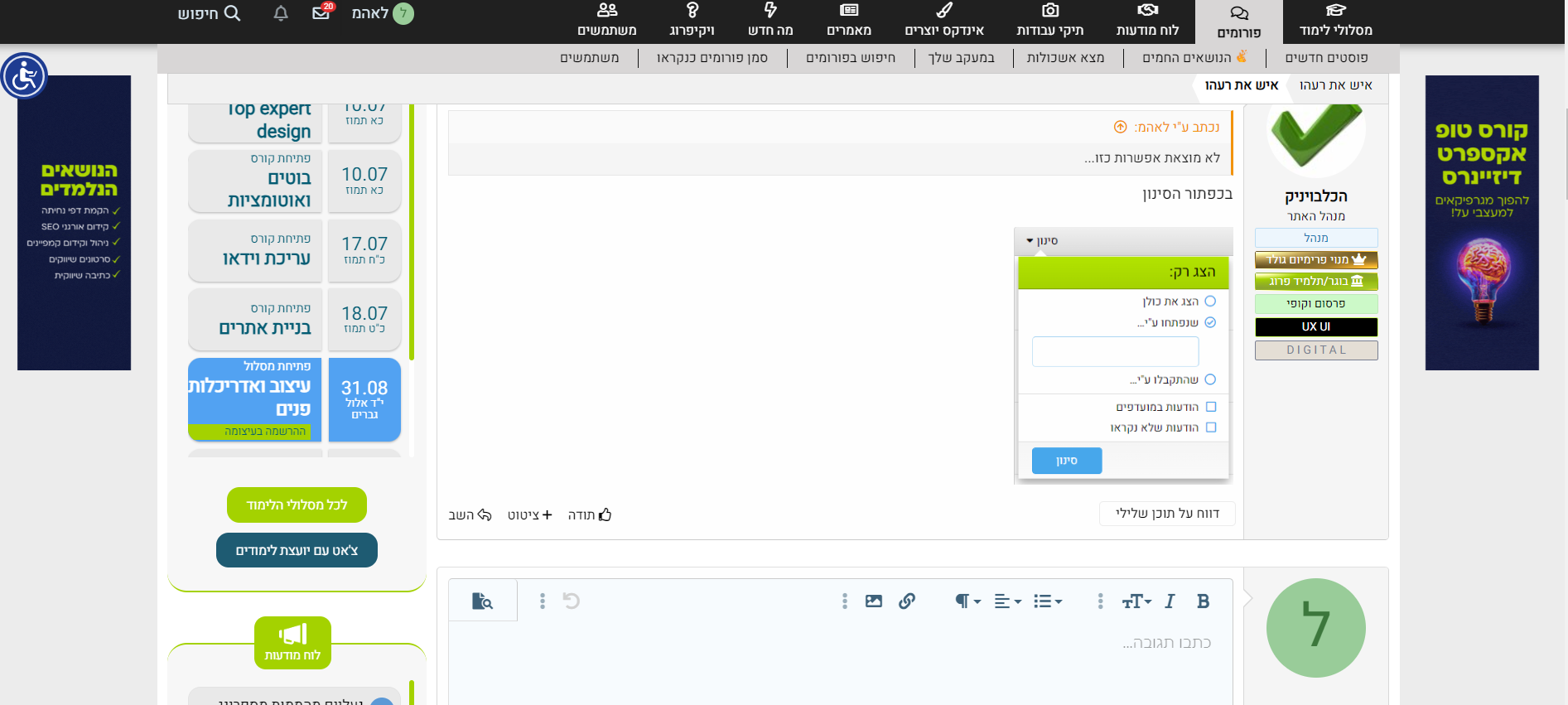Open חיפוש בפורומים sub-menu link

(x=851, y=58)
